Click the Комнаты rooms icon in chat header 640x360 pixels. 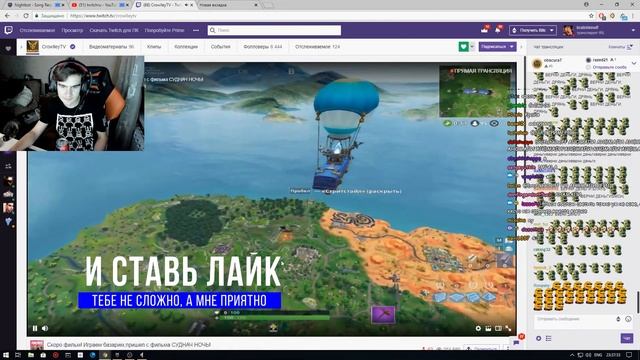coord(629,47)
